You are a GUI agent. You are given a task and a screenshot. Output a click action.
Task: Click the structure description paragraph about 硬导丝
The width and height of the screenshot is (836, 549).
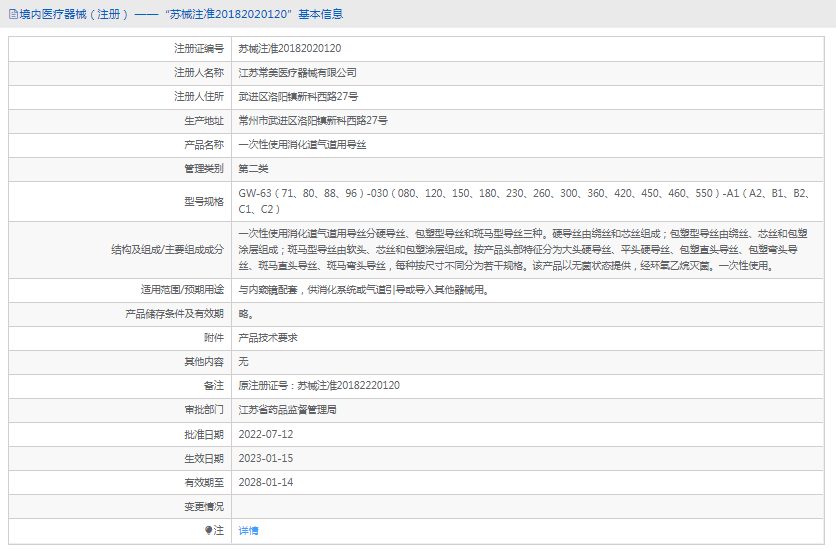(x=523, y=249)
